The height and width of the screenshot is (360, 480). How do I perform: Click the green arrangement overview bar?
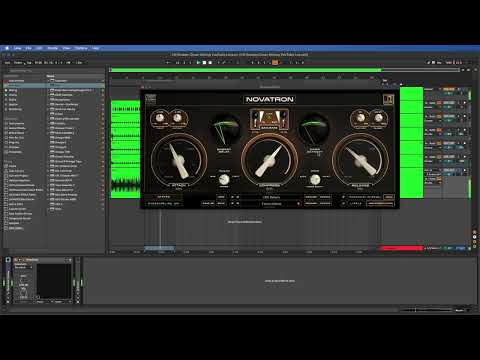click(x=246, y=70)
